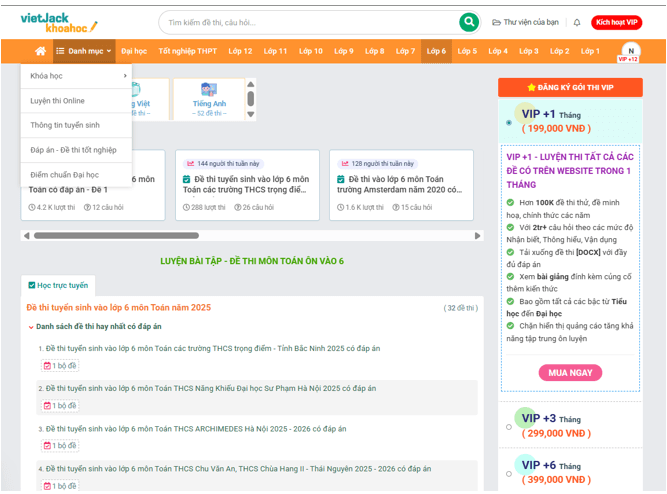Image resolution: width=667 pixels, height=494 pixels.
Task: Choose the VIP +3 Tháng plan
Action: [x=509, y=427]
